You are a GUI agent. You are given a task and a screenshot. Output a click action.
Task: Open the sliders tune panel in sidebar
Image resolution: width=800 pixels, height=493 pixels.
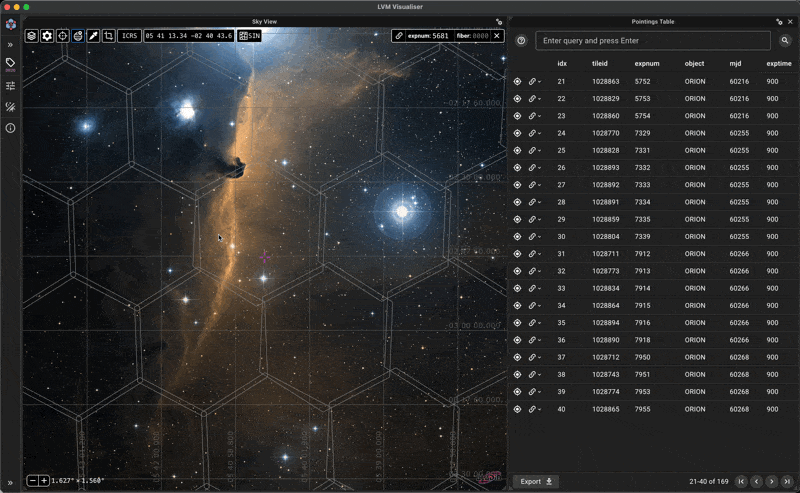(x=10, y=86)
